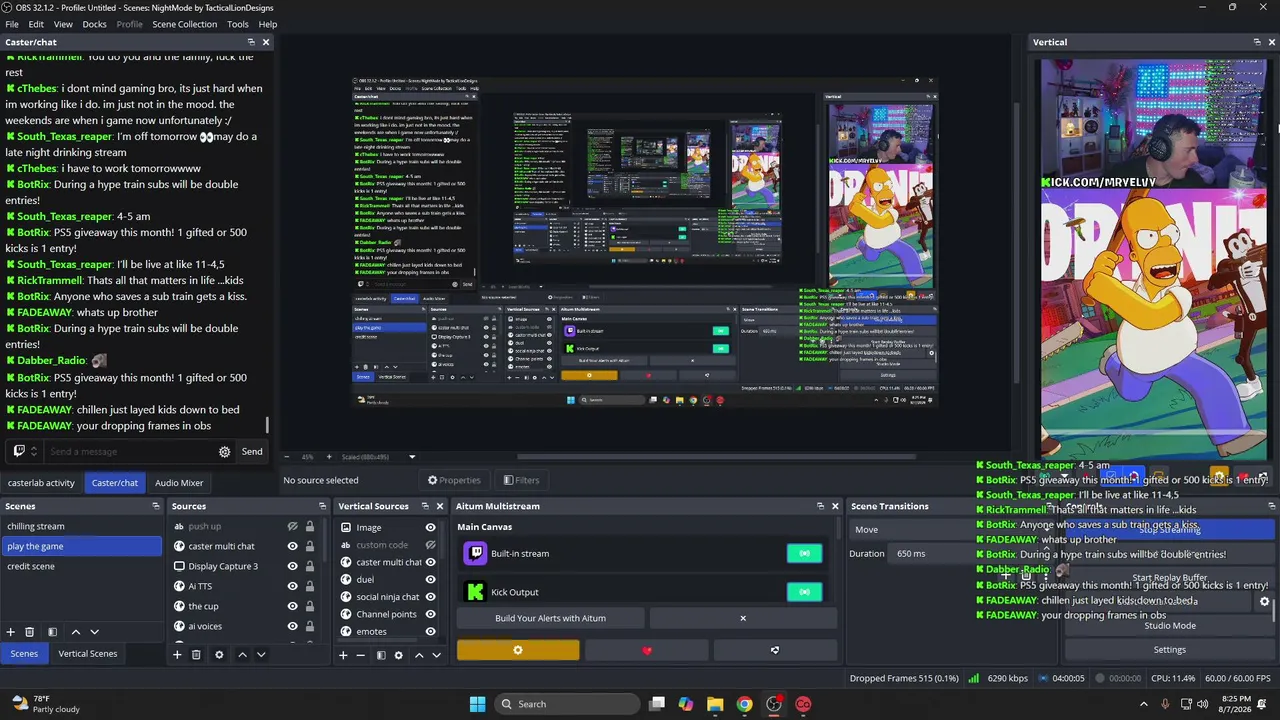Add a new source in the Sources panel

point(177,655)
